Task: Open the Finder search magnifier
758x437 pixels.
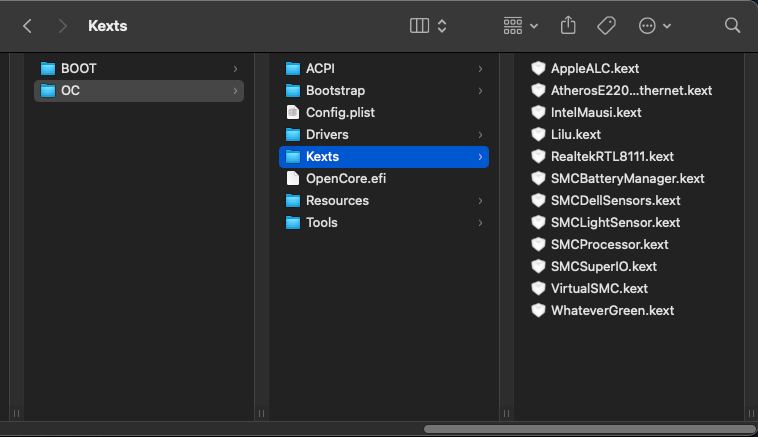Action: coord(732,25)
